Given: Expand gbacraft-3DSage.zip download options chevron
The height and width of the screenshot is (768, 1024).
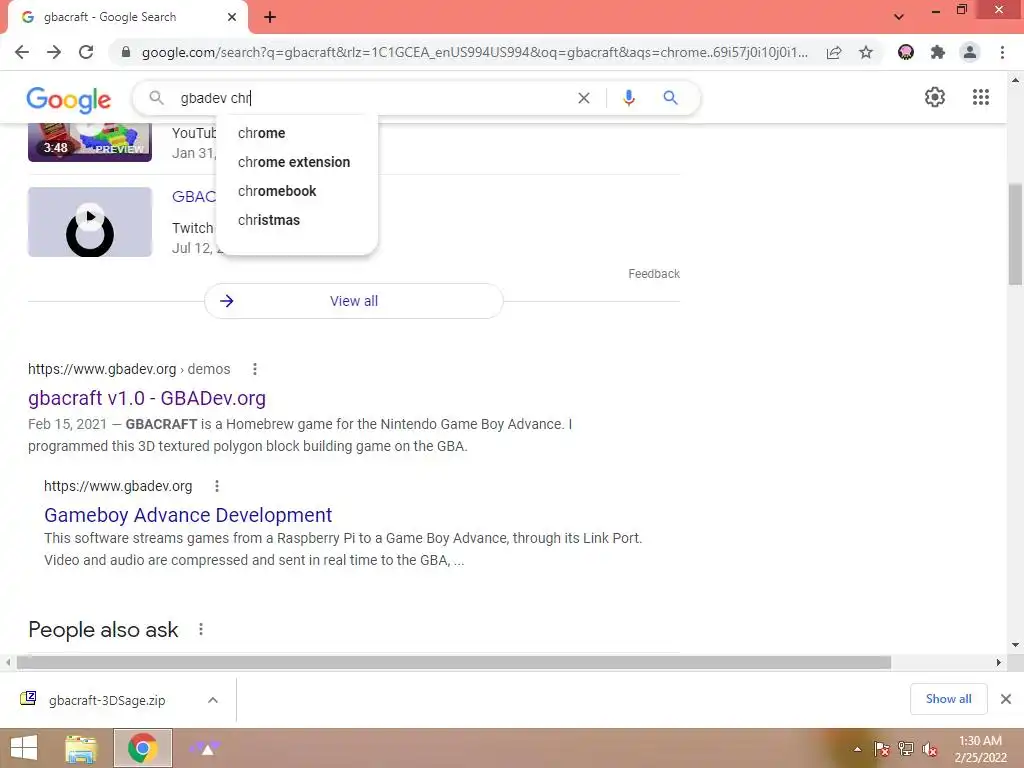Looking at the screenshot, I should pyautogui.click(x=213, y=700).
